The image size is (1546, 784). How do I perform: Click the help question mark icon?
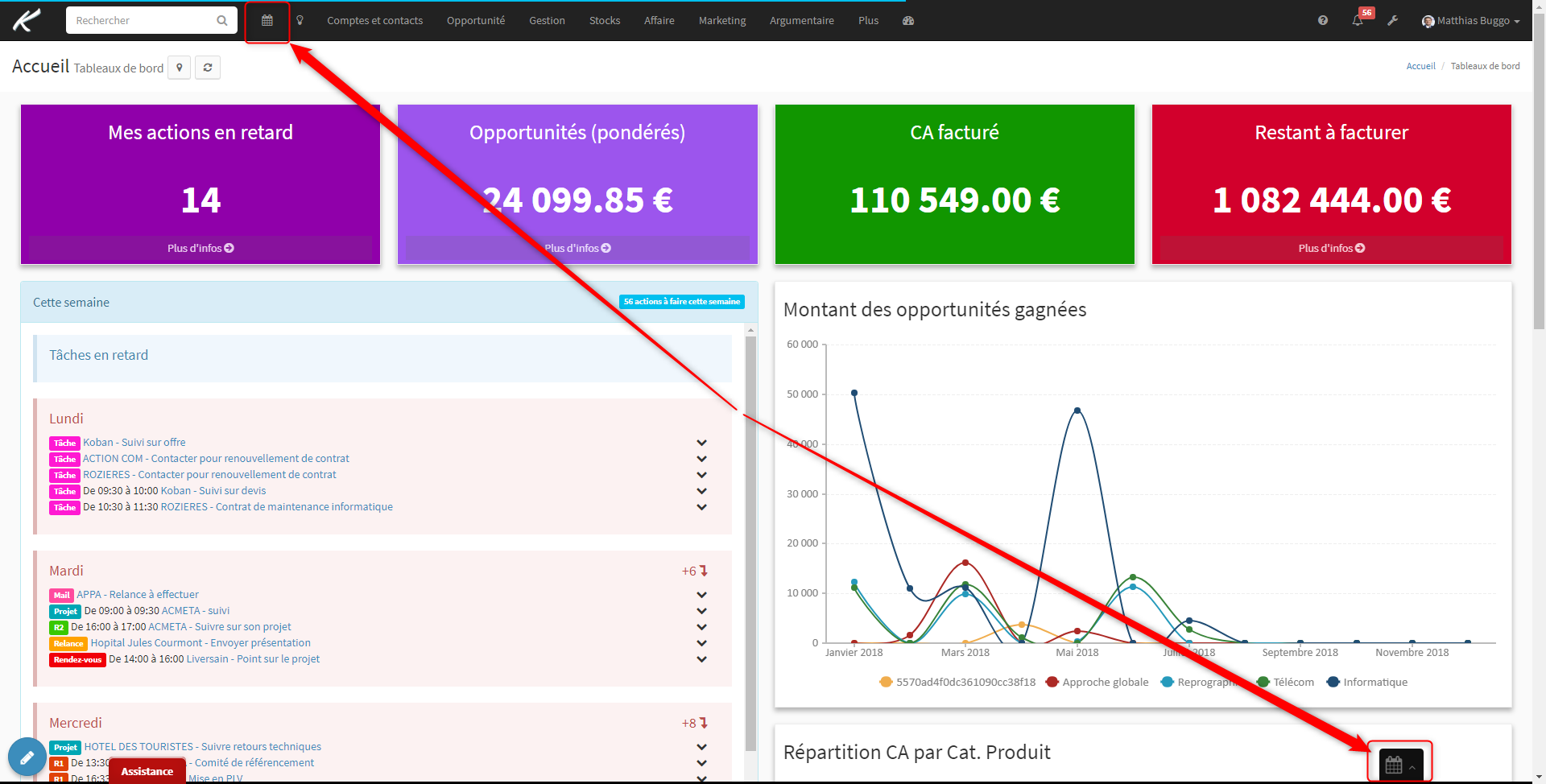[x=1323, y=21]
